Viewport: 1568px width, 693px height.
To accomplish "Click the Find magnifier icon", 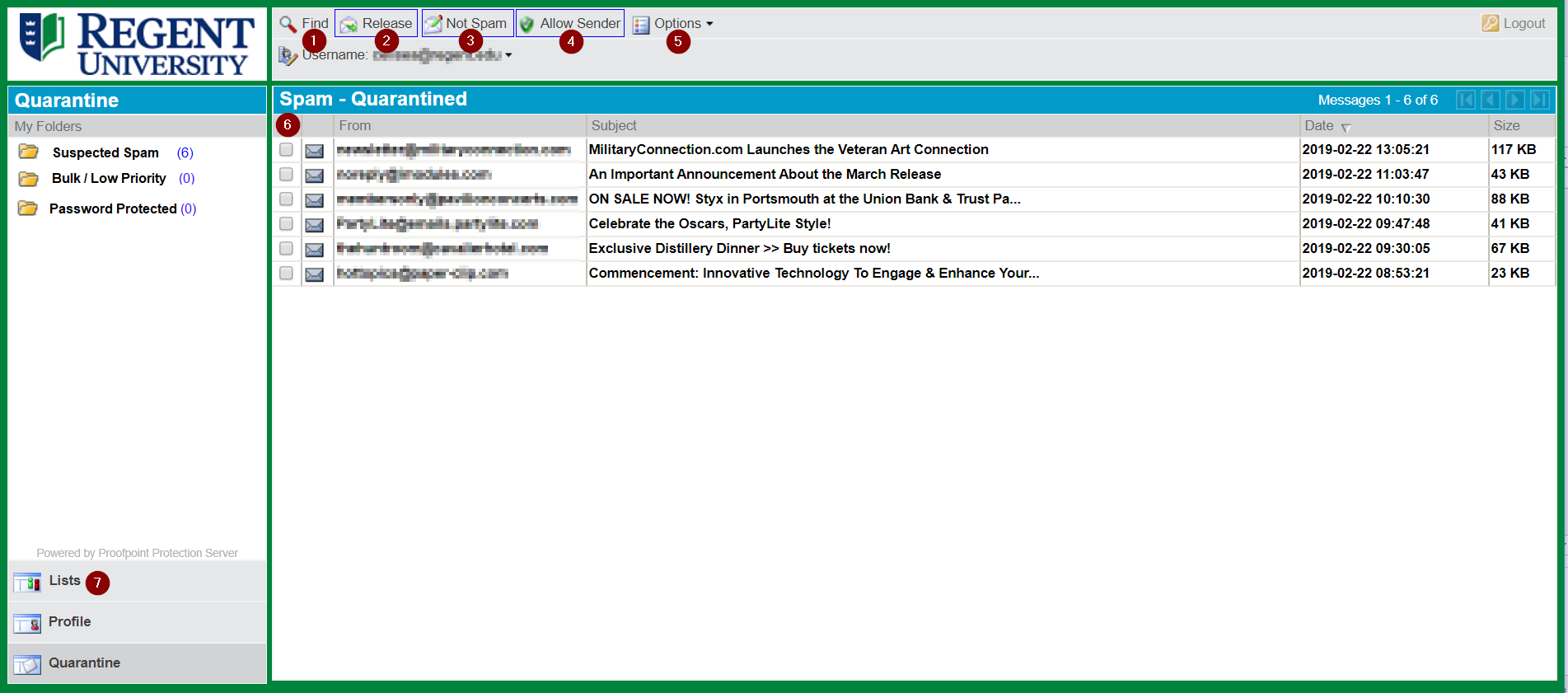I will [288, 24].
